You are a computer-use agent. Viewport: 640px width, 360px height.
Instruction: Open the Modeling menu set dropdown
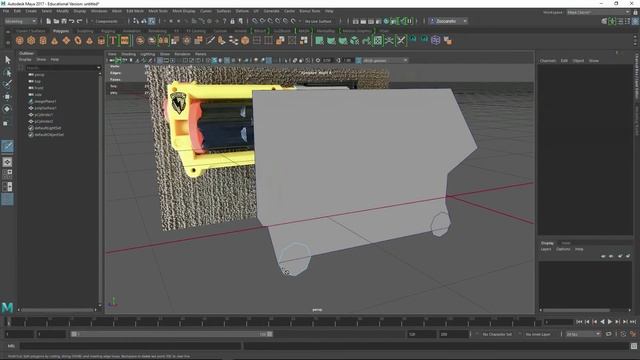20,21
